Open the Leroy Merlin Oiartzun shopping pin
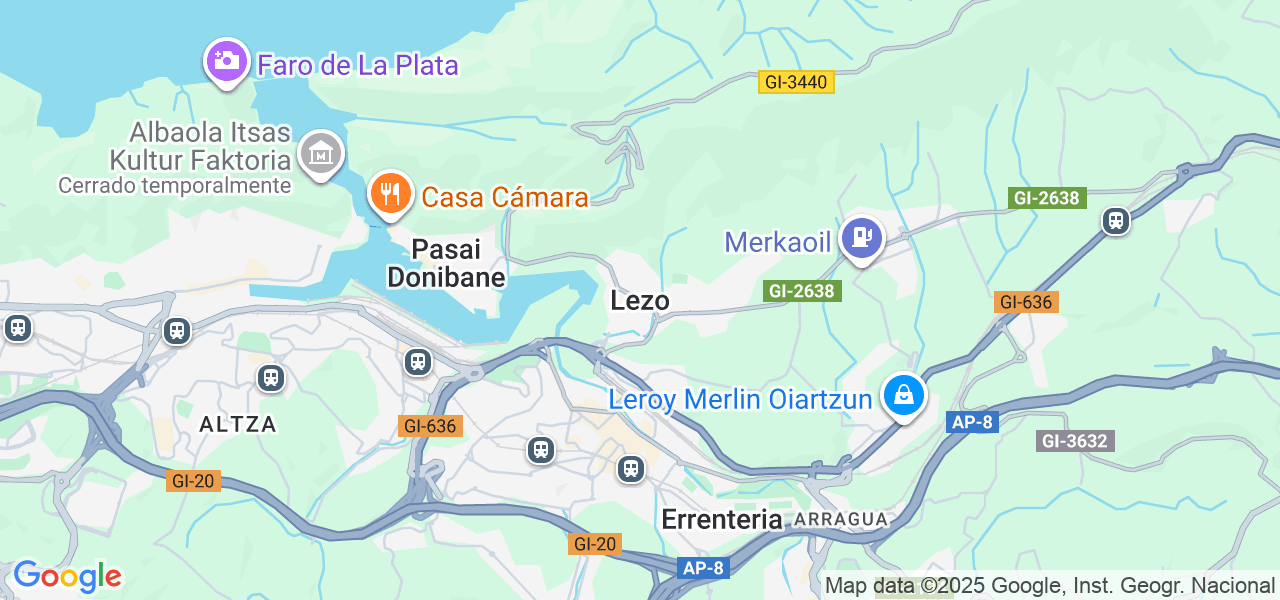1280x600 pixels. tap(904, 396)
